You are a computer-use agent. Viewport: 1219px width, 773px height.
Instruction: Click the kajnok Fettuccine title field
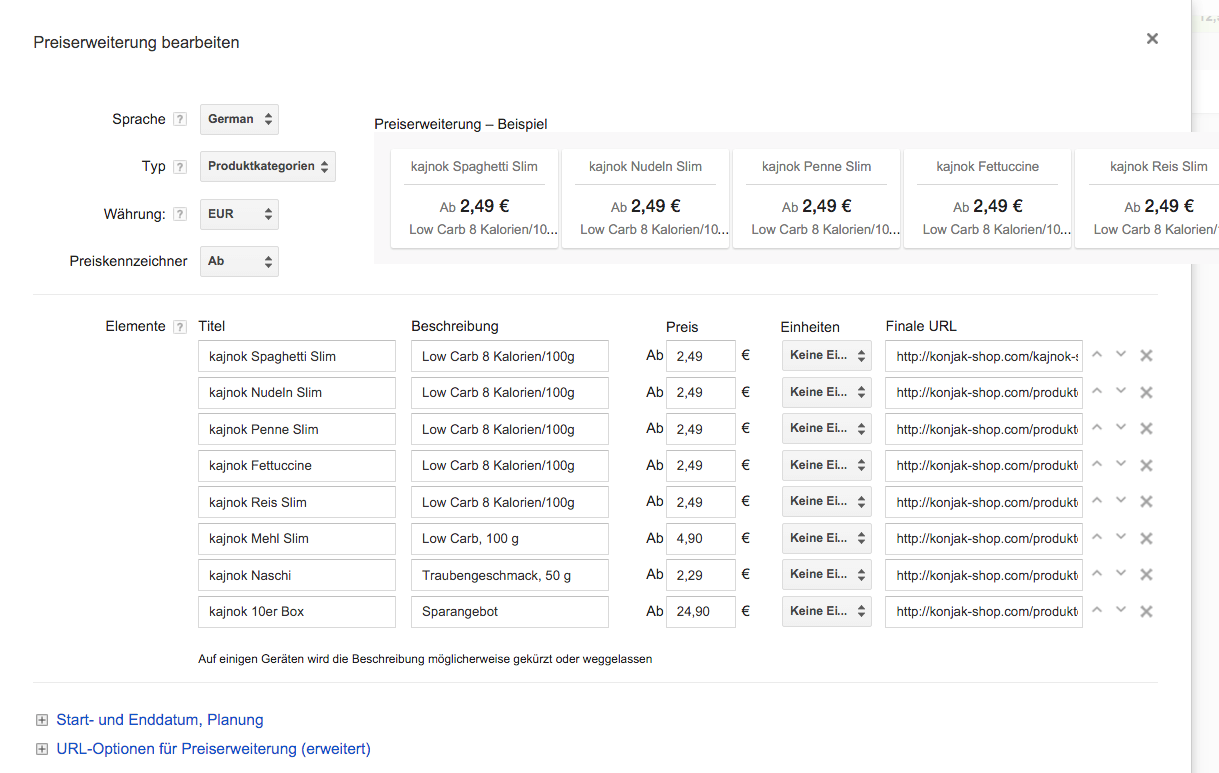[x=297, y=466]
